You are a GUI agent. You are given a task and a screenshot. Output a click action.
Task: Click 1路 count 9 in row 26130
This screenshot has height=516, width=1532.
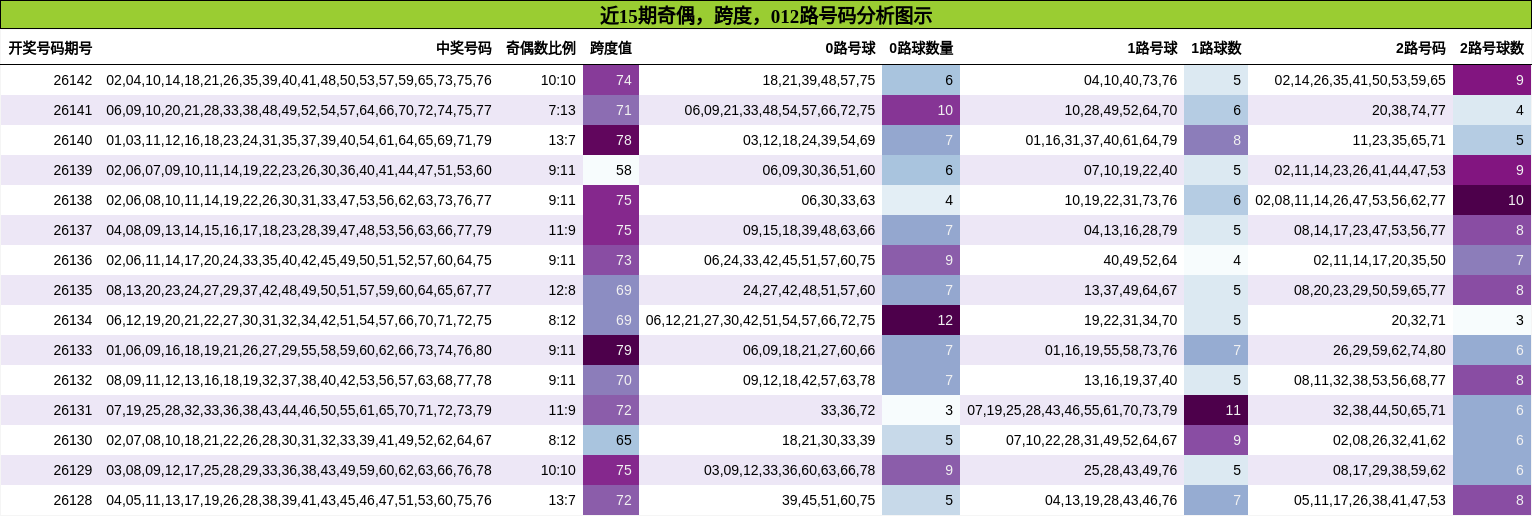coord(1216,440)
